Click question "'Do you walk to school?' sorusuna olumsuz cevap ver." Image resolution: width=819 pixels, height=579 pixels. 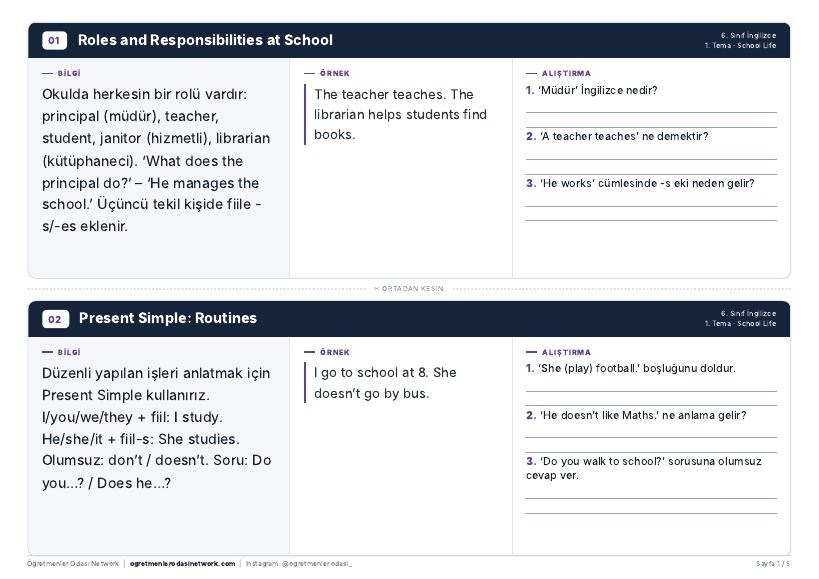point(644,468)
